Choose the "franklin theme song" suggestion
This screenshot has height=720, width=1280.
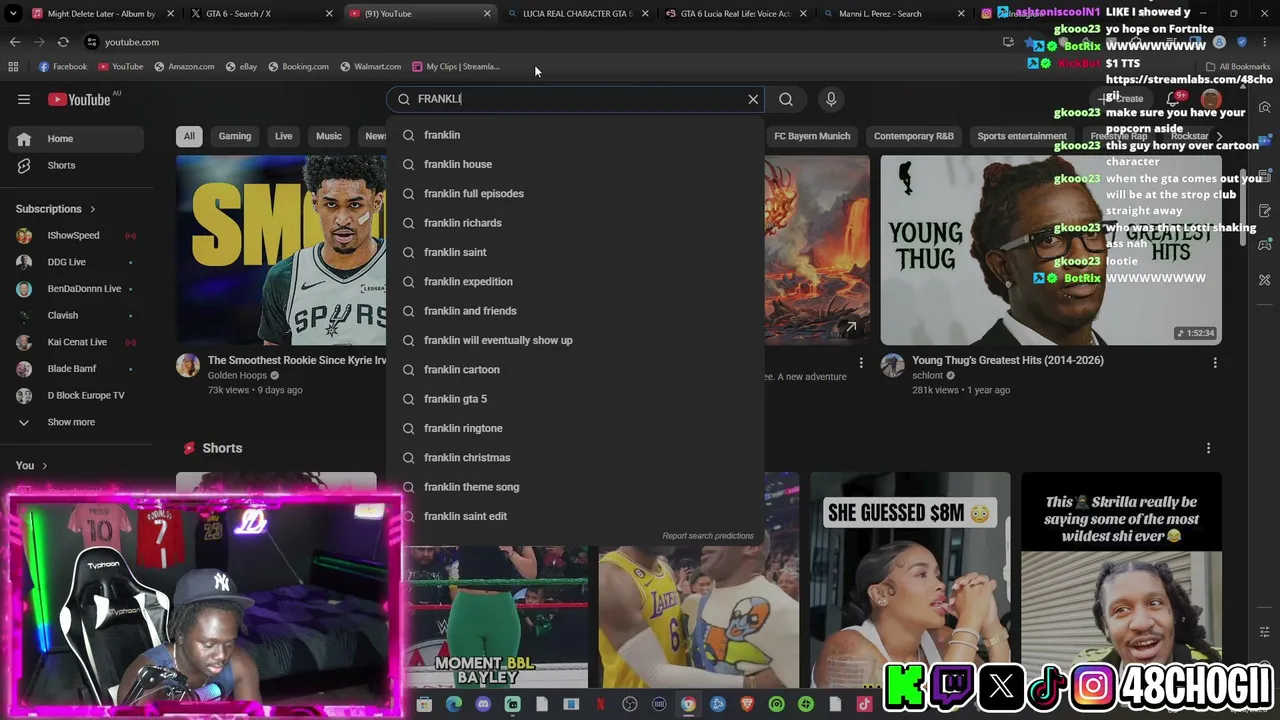pos(575,487)
